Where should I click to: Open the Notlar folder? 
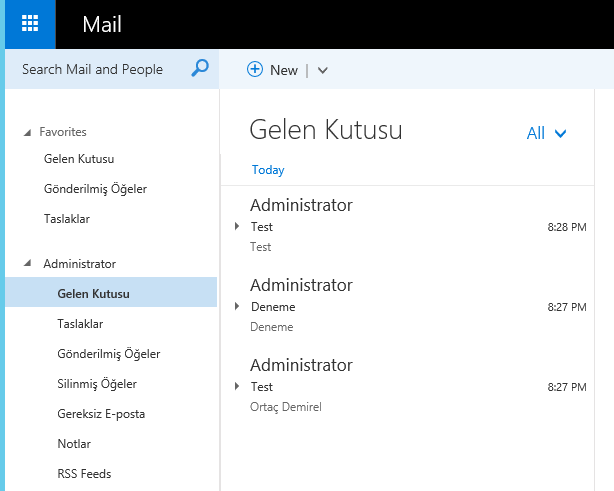click(74, 444)
